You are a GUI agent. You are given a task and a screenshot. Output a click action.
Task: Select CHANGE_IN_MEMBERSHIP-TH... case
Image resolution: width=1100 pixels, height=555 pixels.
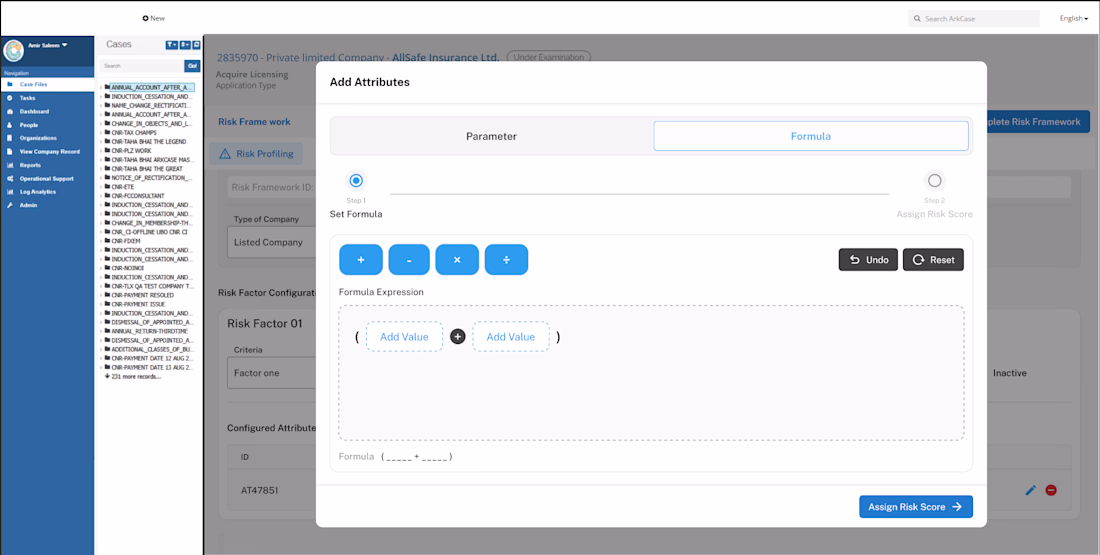[x=151, y=222]
